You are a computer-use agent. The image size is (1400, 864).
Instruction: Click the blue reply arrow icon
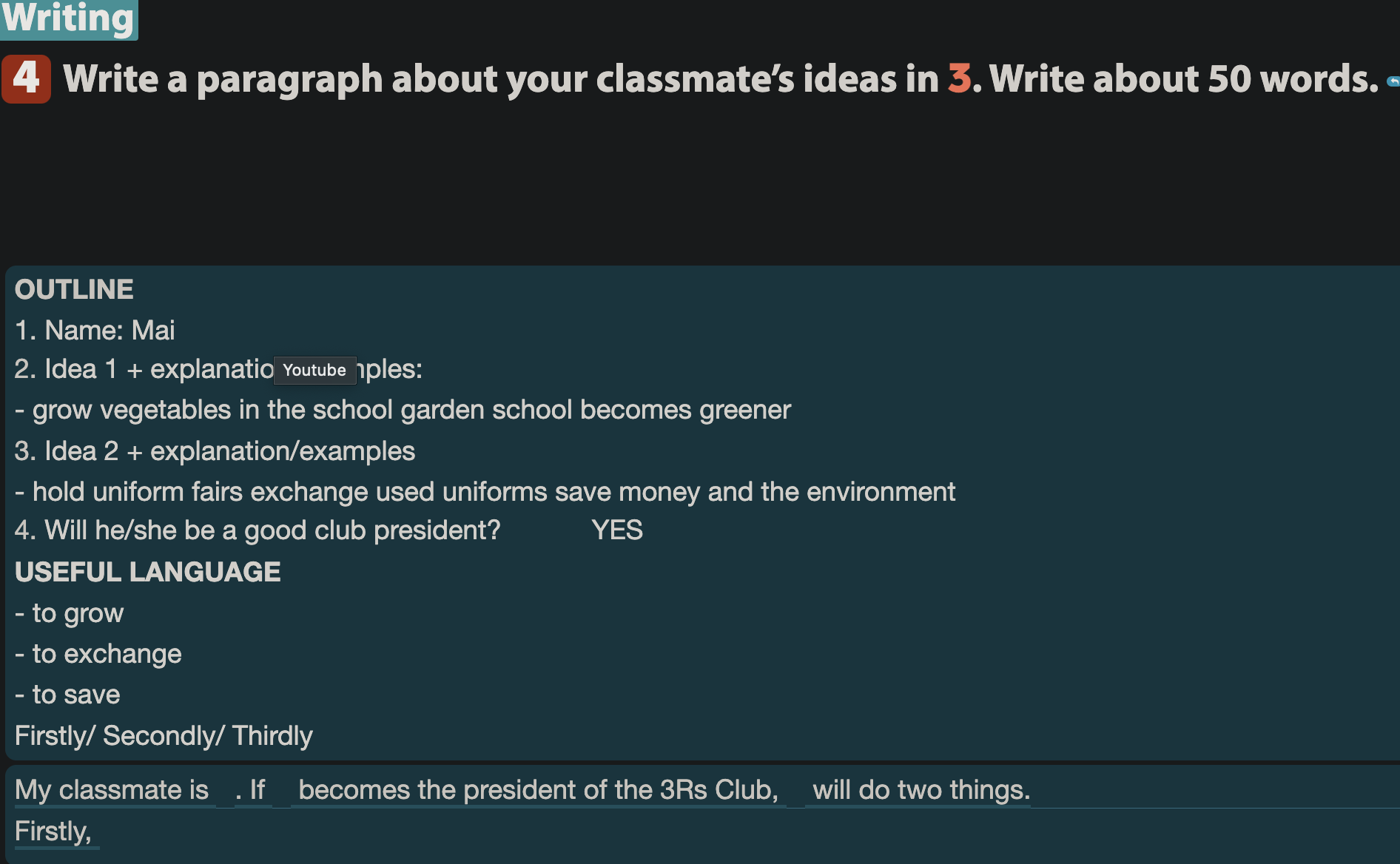click(x=1393, y=81)
